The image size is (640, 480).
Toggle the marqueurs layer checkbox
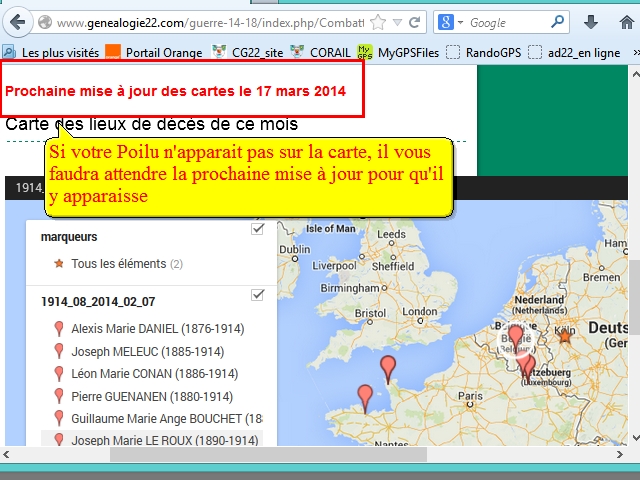point(258,229)
